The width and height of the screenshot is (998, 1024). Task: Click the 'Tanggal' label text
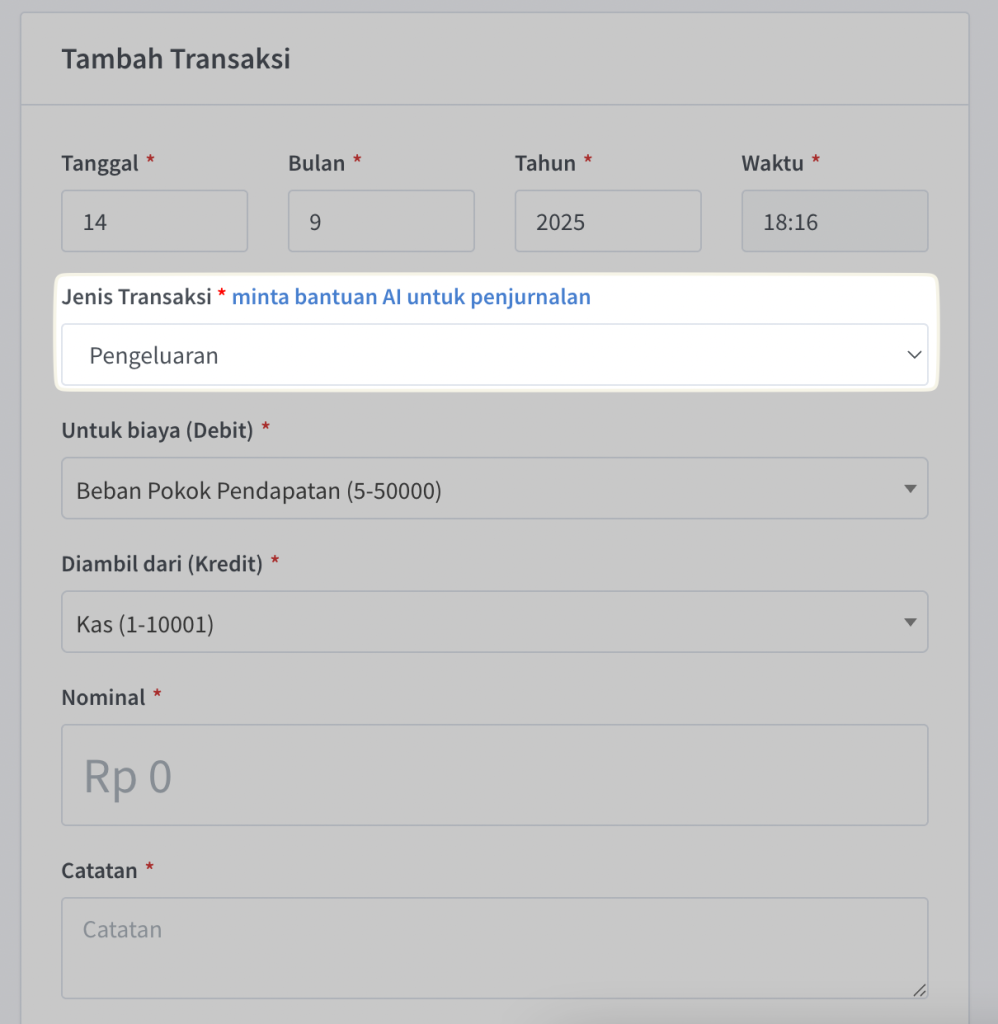click(x=100, y=164)
